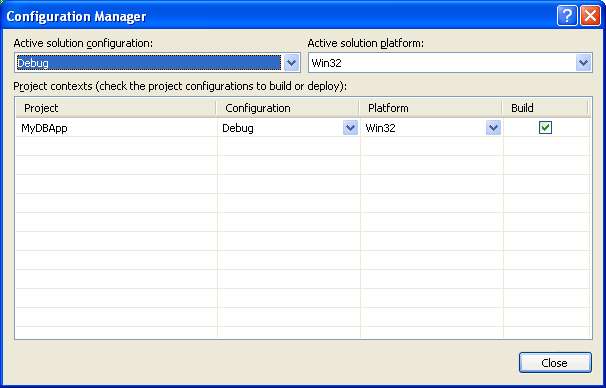The image size is (606, 388).
Task: Open the Active solution platform dropdown arrow
Action: (584, 63)
